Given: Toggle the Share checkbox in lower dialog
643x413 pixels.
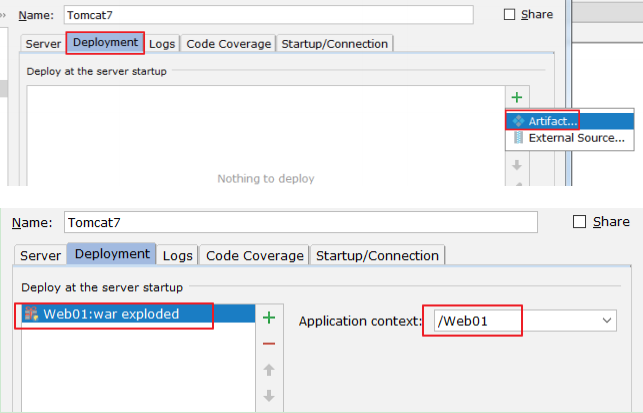Looking at the screenshot, I should (x=579, y=222).
